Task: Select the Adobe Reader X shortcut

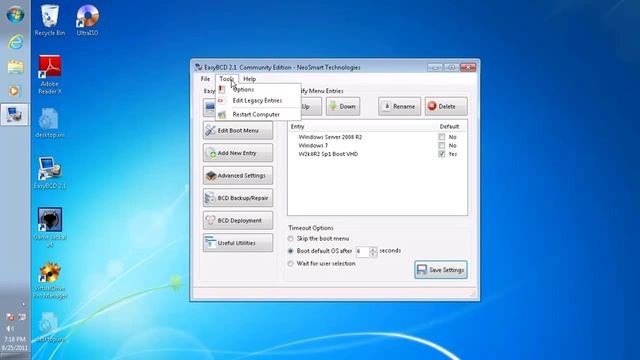Action: (x=49, y=75)
